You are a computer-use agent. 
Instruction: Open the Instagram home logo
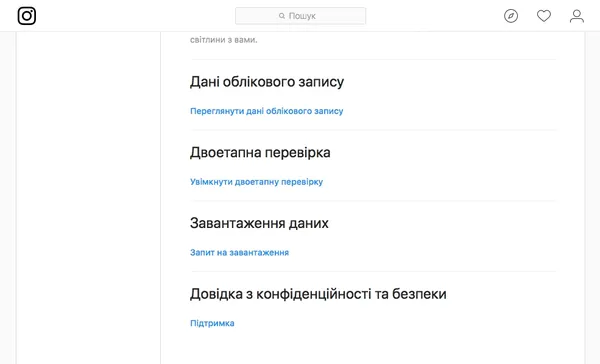pyautogui.click(x=27, y=16)
